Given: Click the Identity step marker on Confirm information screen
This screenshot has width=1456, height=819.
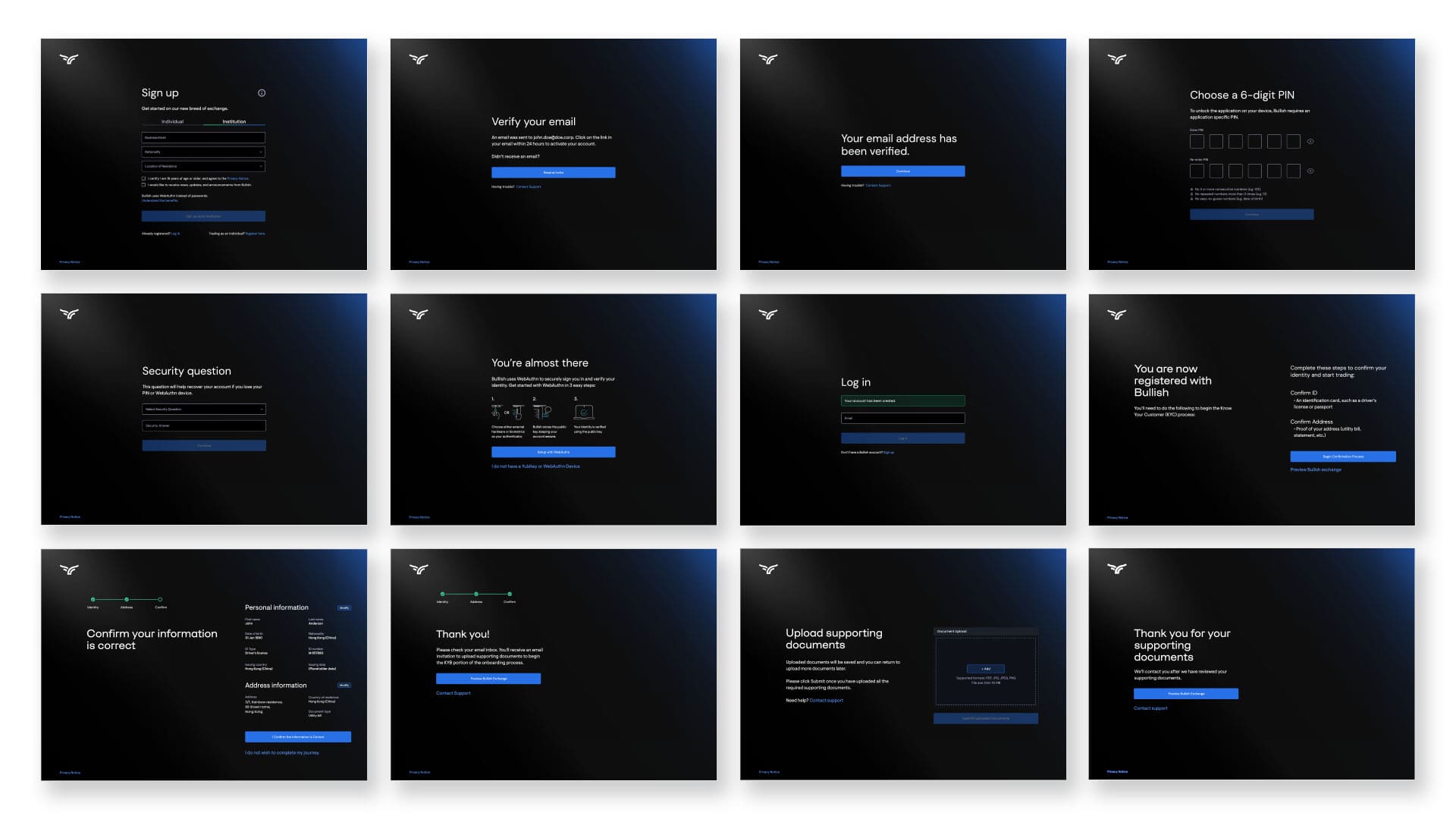Looking at the screenshot, I should pyautogui.click(x=93, y=600).
